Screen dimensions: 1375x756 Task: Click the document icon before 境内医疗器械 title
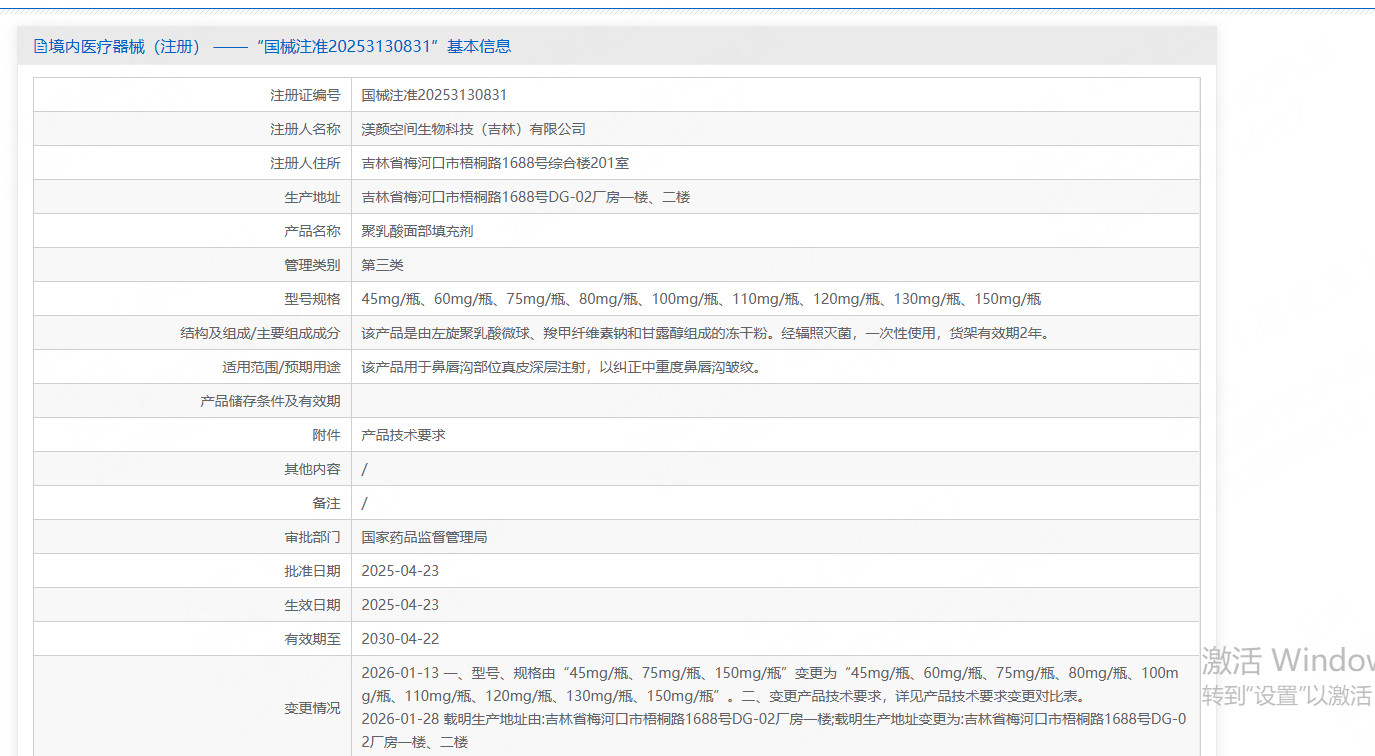[40, 46]
